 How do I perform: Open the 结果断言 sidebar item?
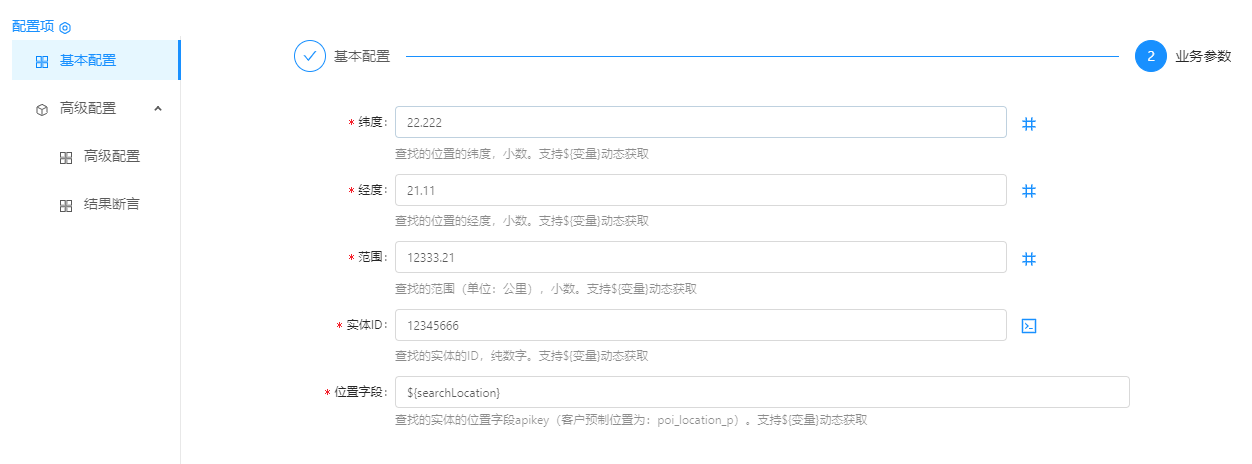tap(111, 204)
